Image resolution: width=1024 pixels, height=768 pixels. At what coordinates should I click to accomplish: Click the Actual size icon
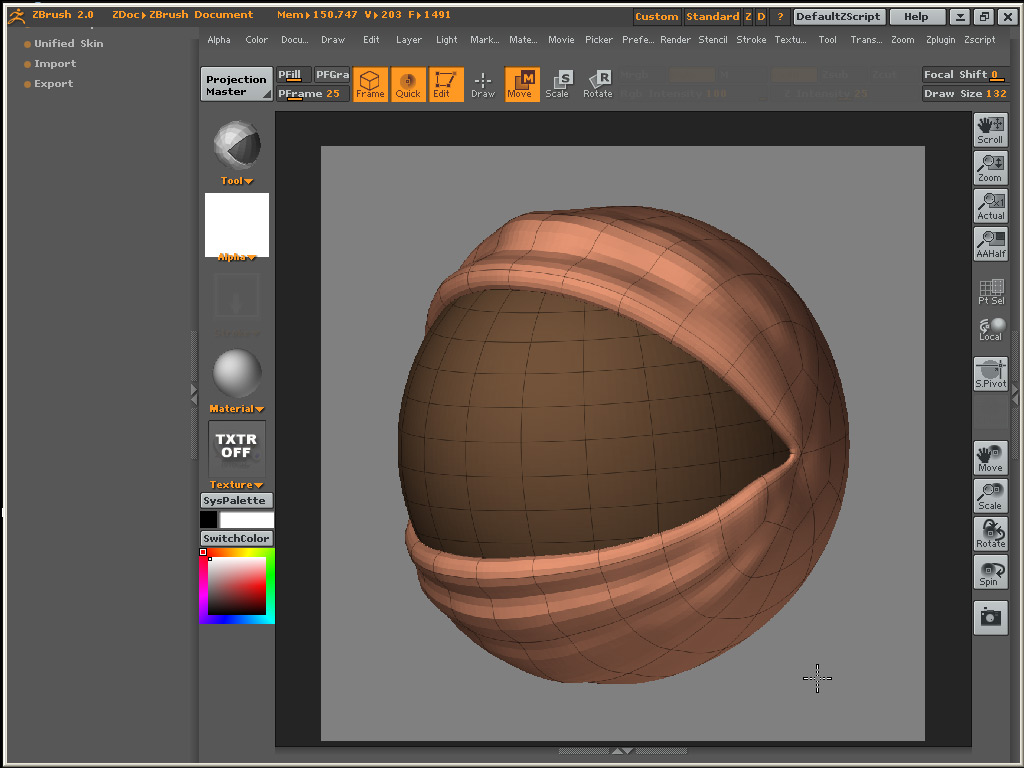(990, 206)
